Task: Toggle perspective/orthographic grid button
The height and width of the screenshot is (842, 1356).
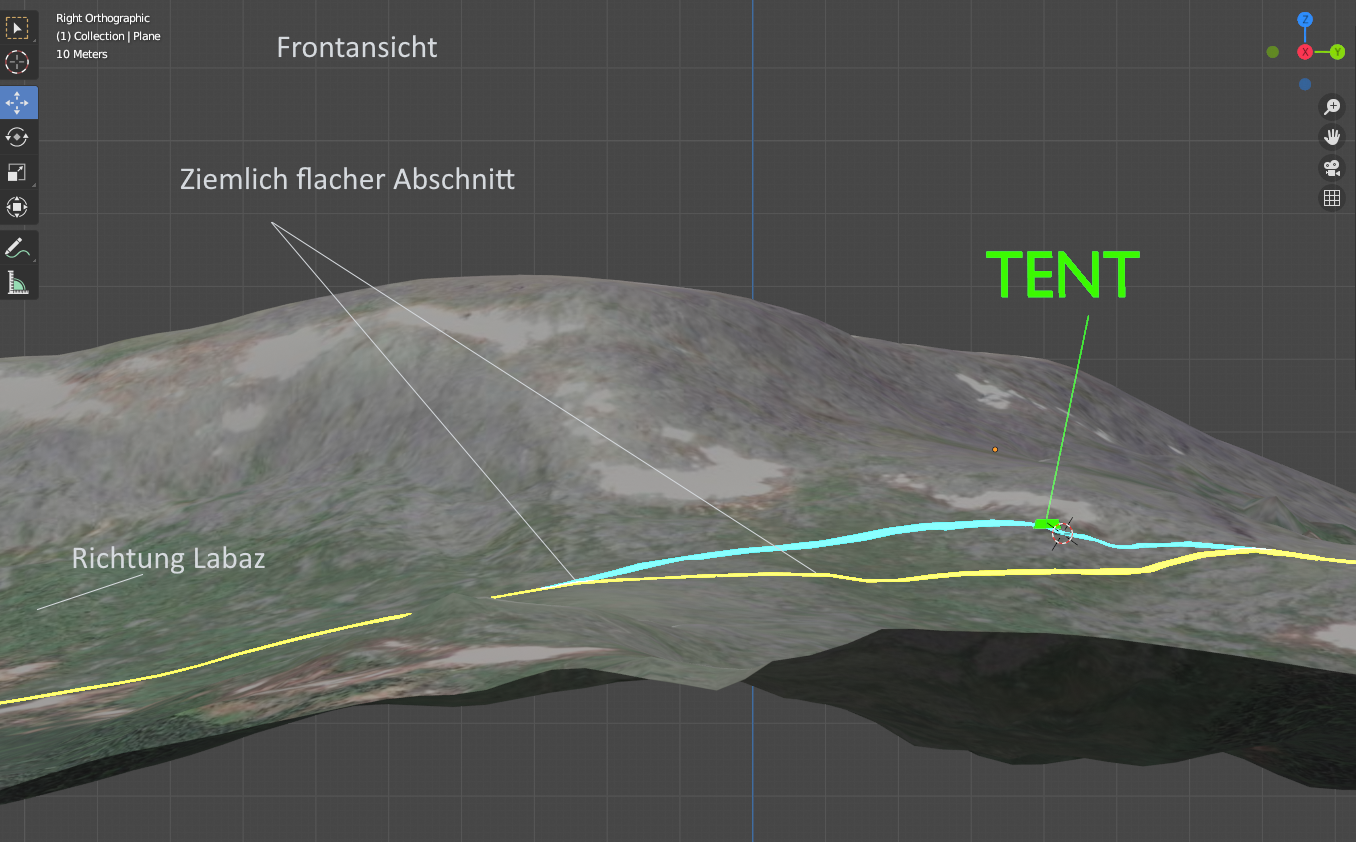Action: click(x=1332, y=198)
